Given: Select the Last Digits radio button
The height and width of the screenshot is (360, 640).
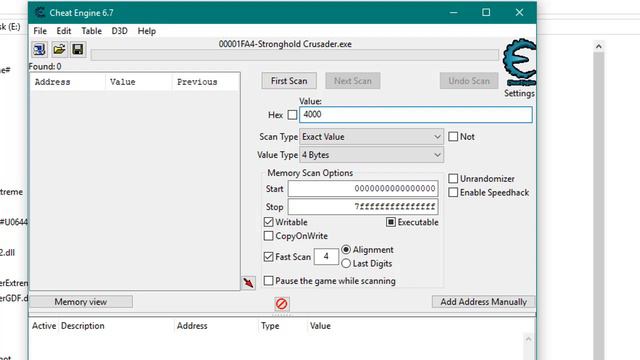Looking at the screenshot, I should pos(346,264).
